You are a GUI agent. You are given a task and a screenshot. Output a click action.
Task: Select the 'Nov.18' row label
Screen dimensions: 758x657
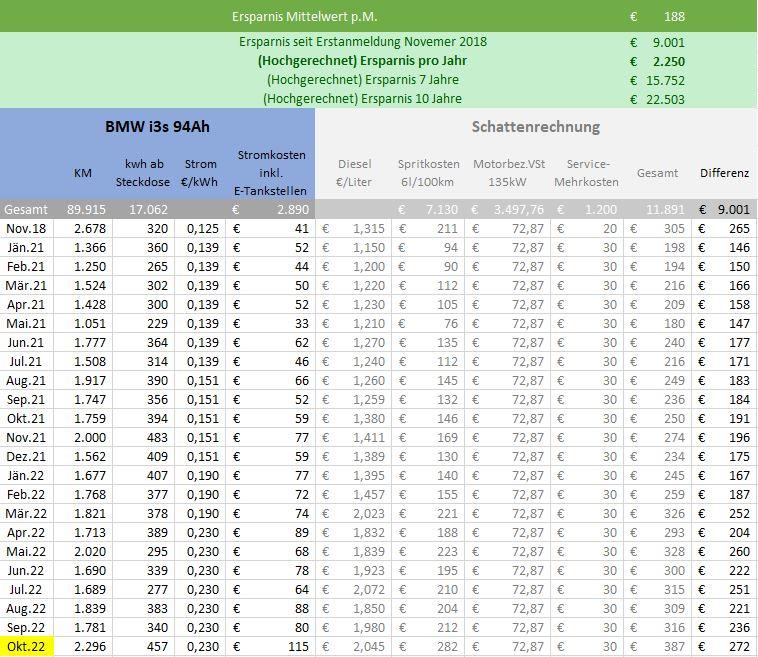pos(26,228)
